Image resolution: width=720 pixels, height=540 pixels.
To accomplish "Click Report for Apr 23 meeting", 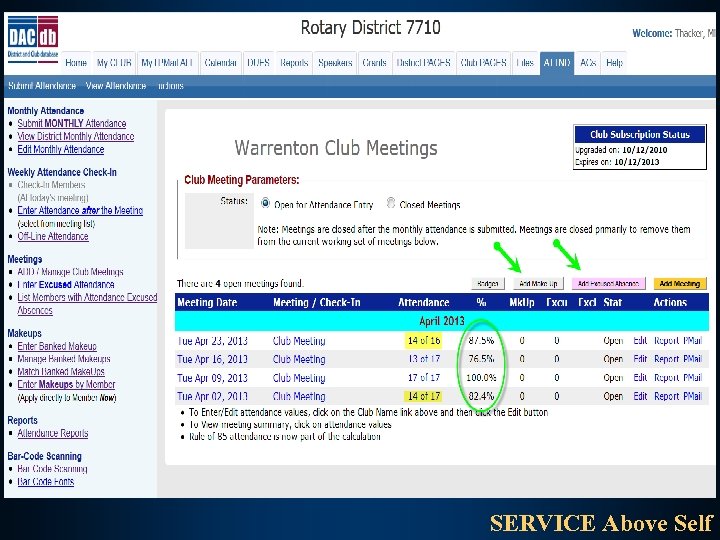I will [x=666, y=341].
